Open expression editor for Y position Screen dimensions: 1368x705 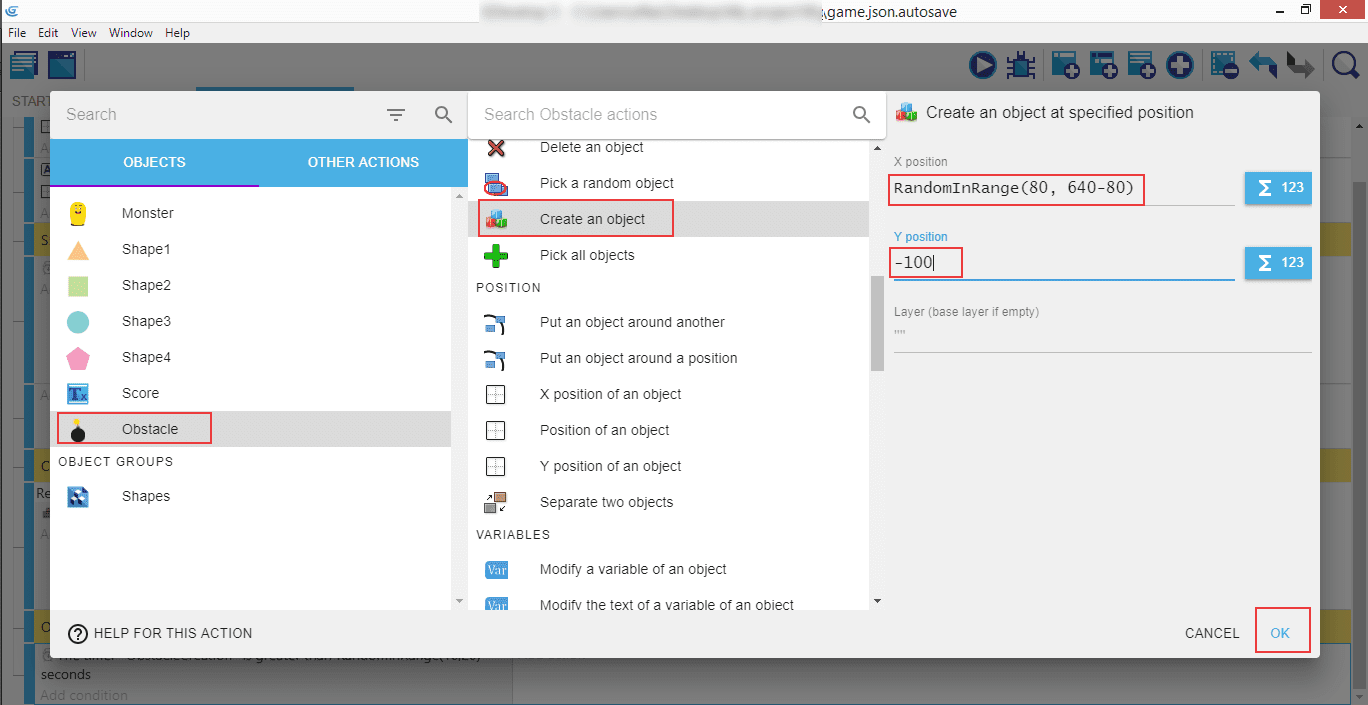click(1277, 262)
